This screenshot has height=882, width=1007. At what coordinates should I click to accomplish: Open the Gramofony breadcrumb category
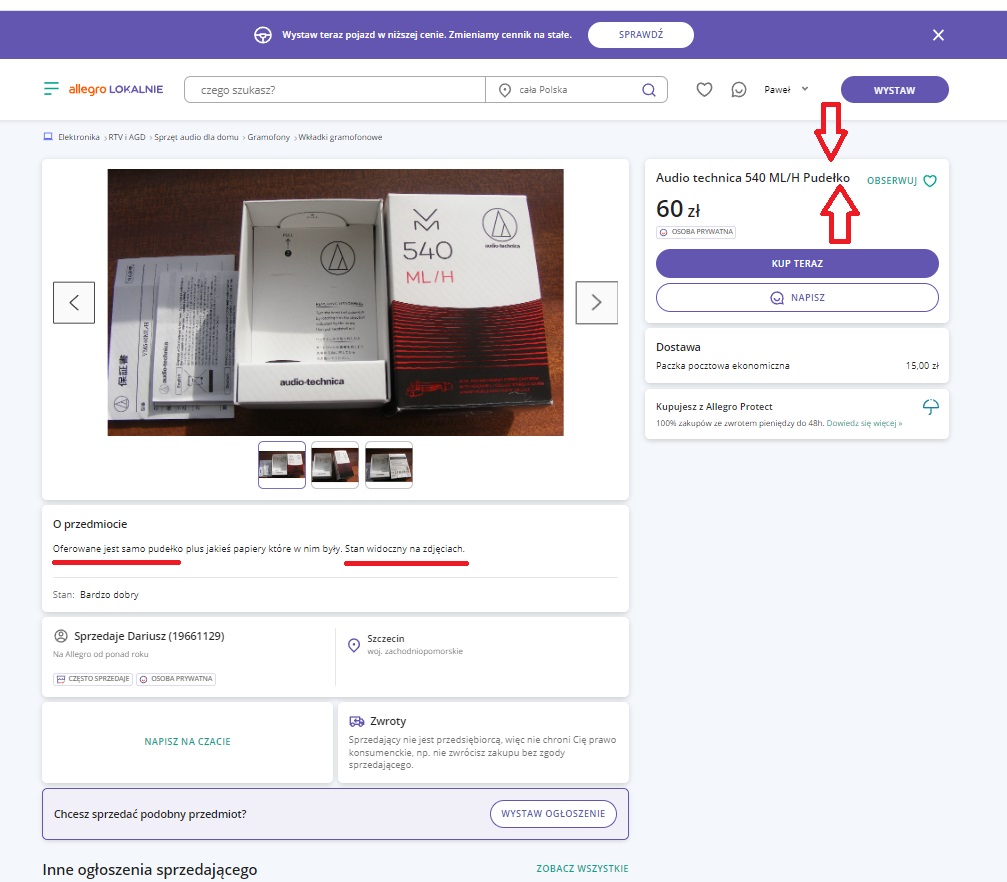click(270, 137)
